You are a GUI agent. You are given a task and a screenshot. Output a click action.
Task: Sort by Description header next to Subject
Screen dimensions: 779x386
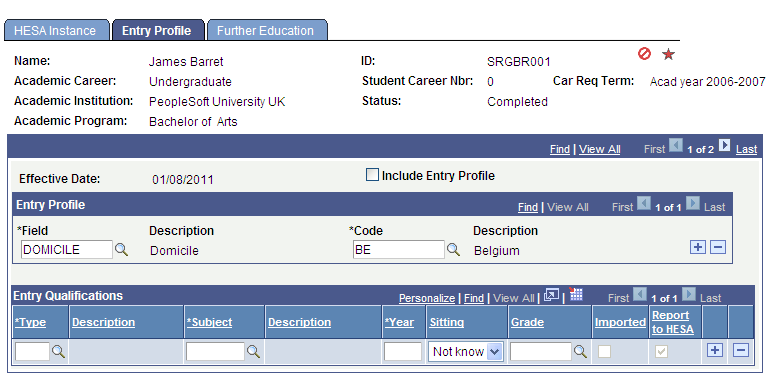pyautogui.click(x=300, y=322)
